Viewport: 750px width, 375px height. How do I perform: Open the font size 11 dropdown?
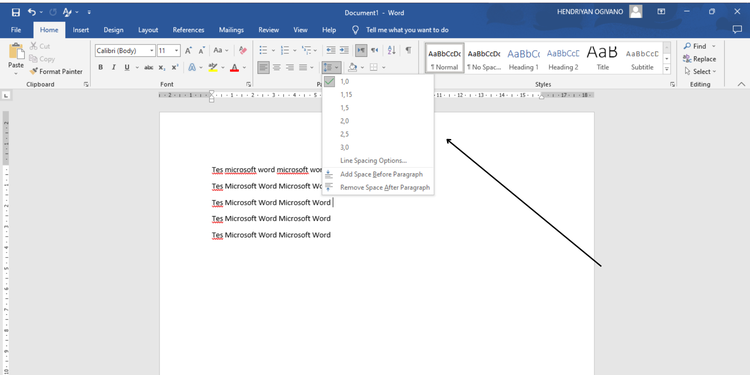[176, 51]
